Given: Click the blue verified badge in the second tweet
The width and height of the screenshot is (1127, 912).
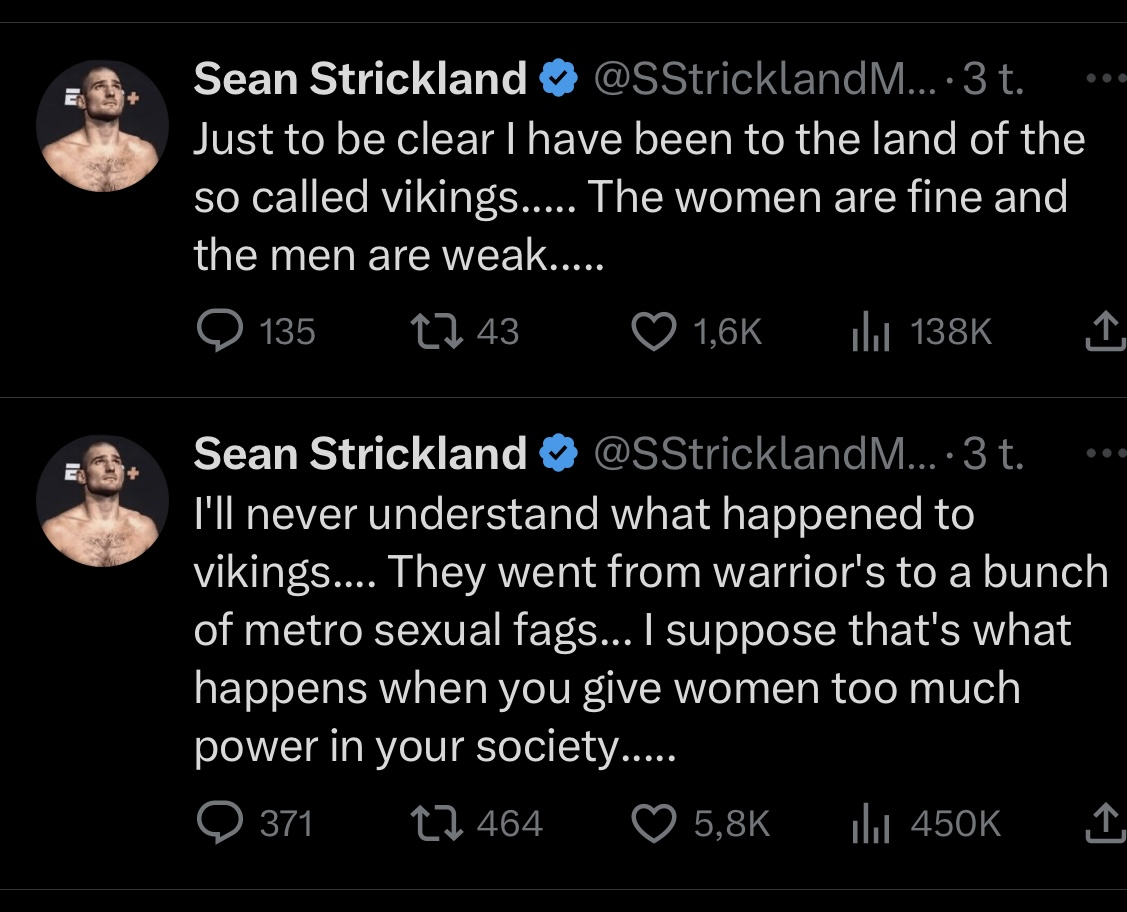Looking at the screenshot, I should point(558,455).
